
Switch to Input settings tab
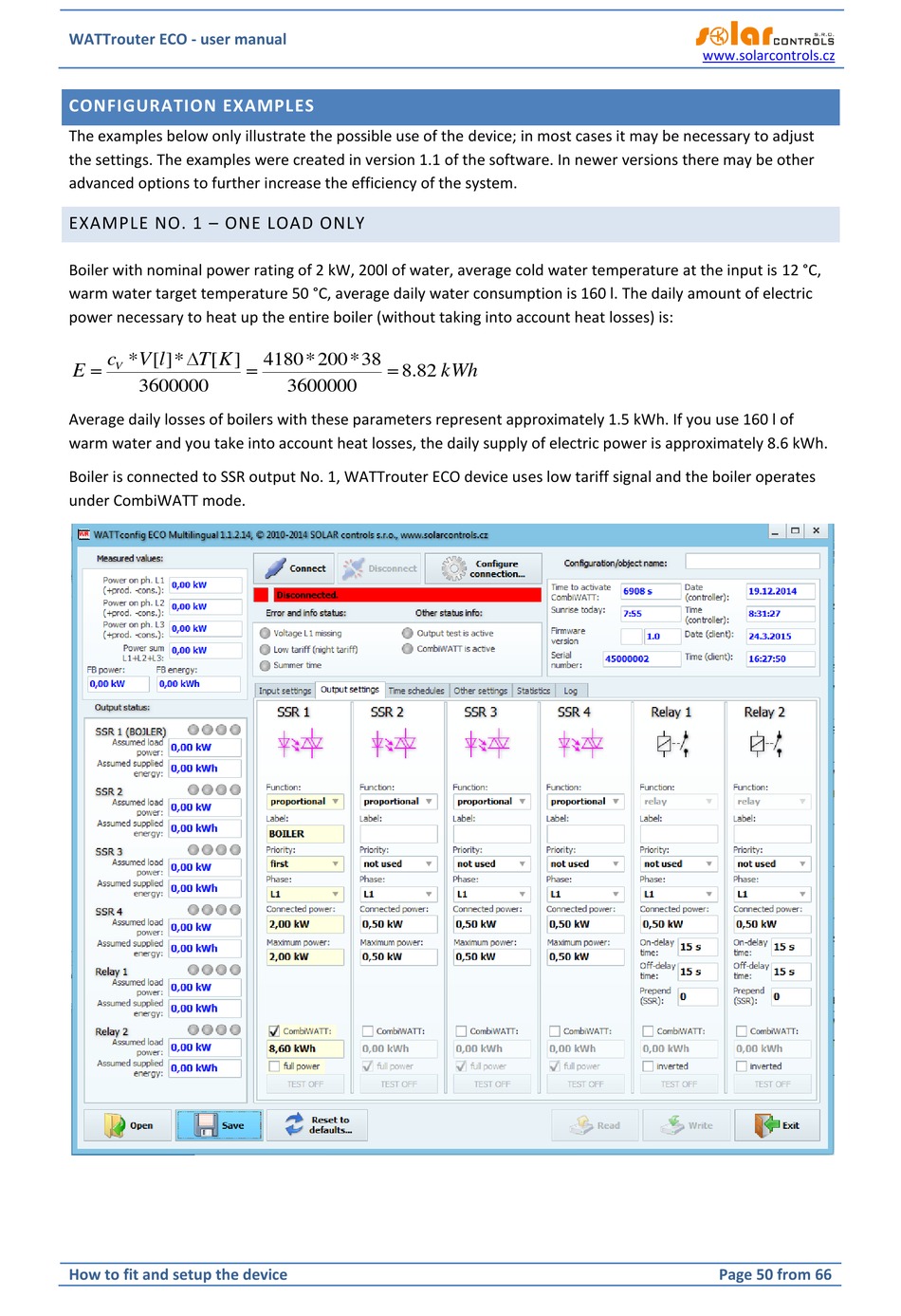[285, 691]
